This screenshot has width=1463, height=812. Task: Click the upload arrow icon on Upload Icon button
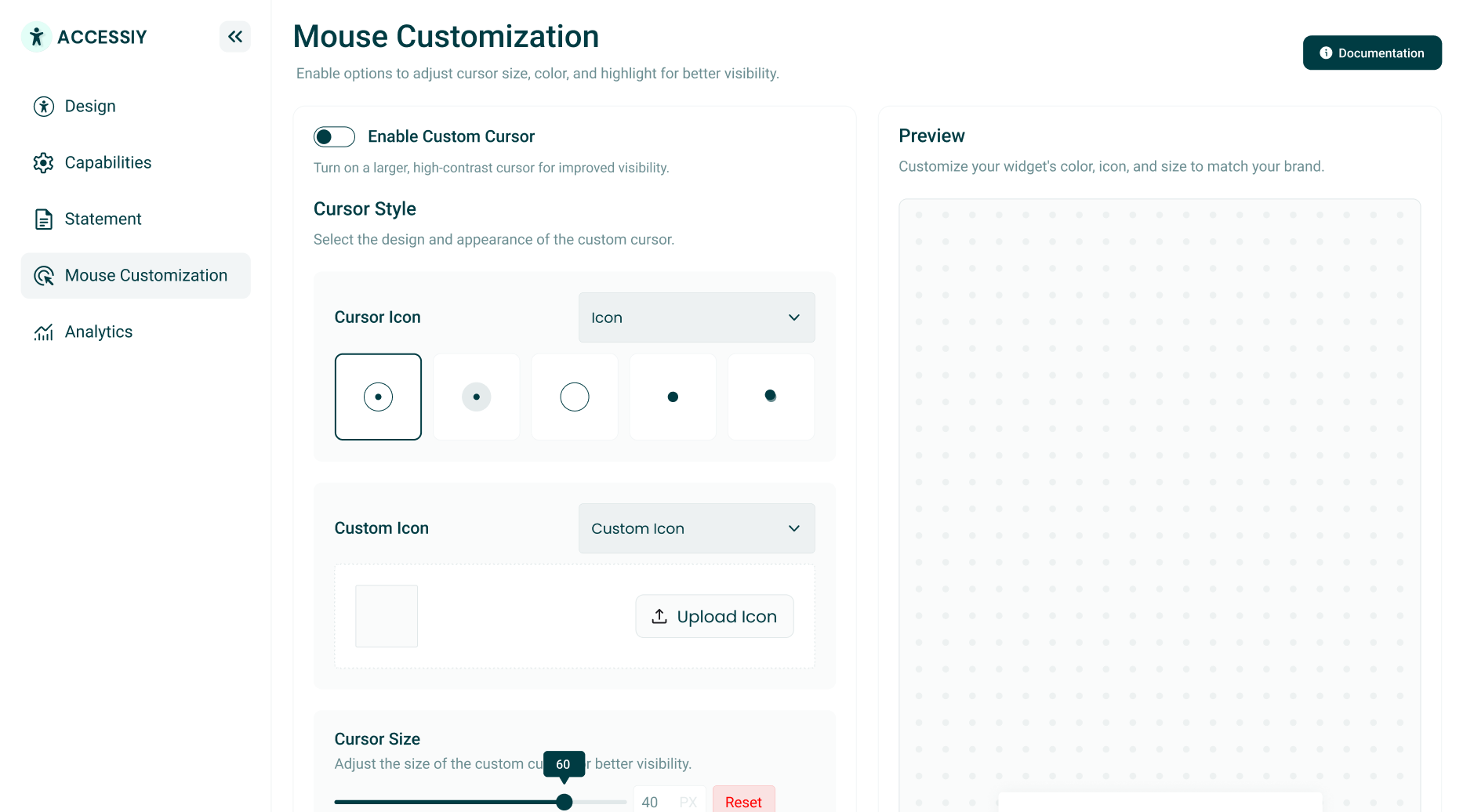[x=659, y=616]
